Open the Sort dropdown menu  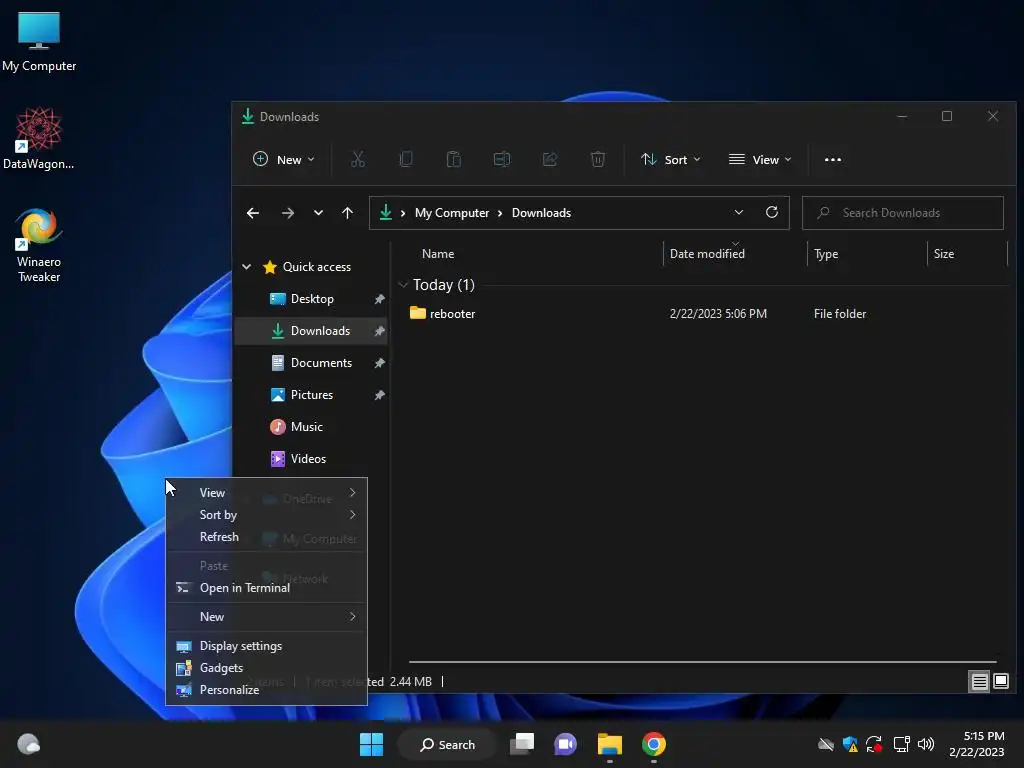670,159
